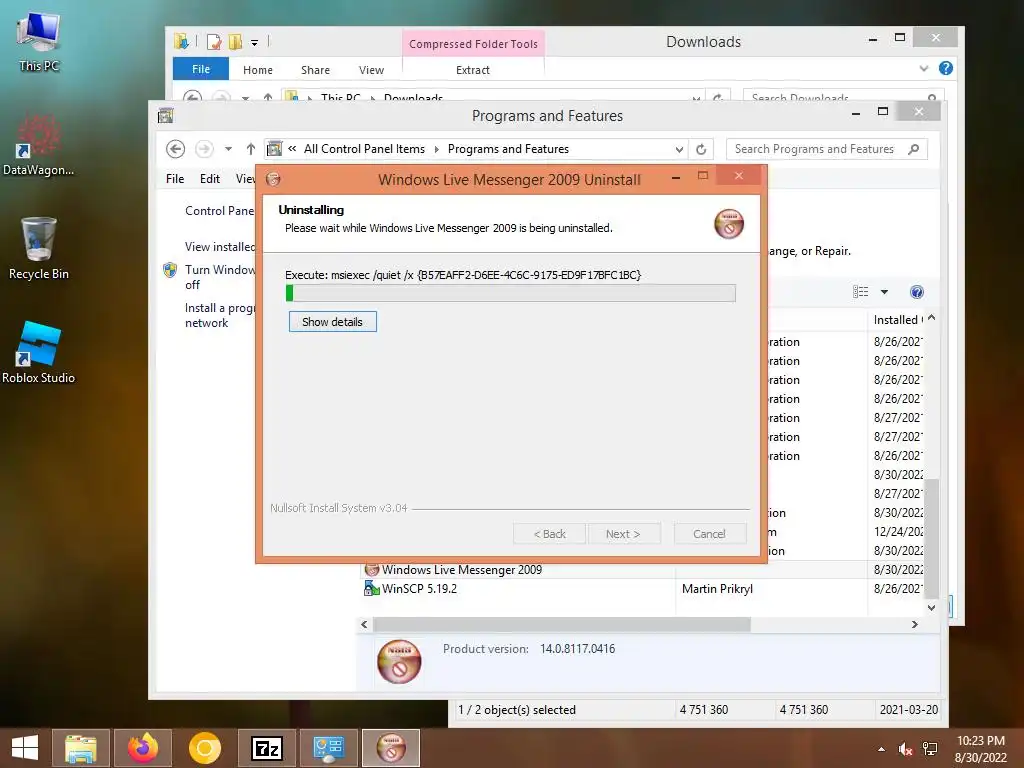
Task: Open help icon in Programs and Features
Action: [916, 292]
